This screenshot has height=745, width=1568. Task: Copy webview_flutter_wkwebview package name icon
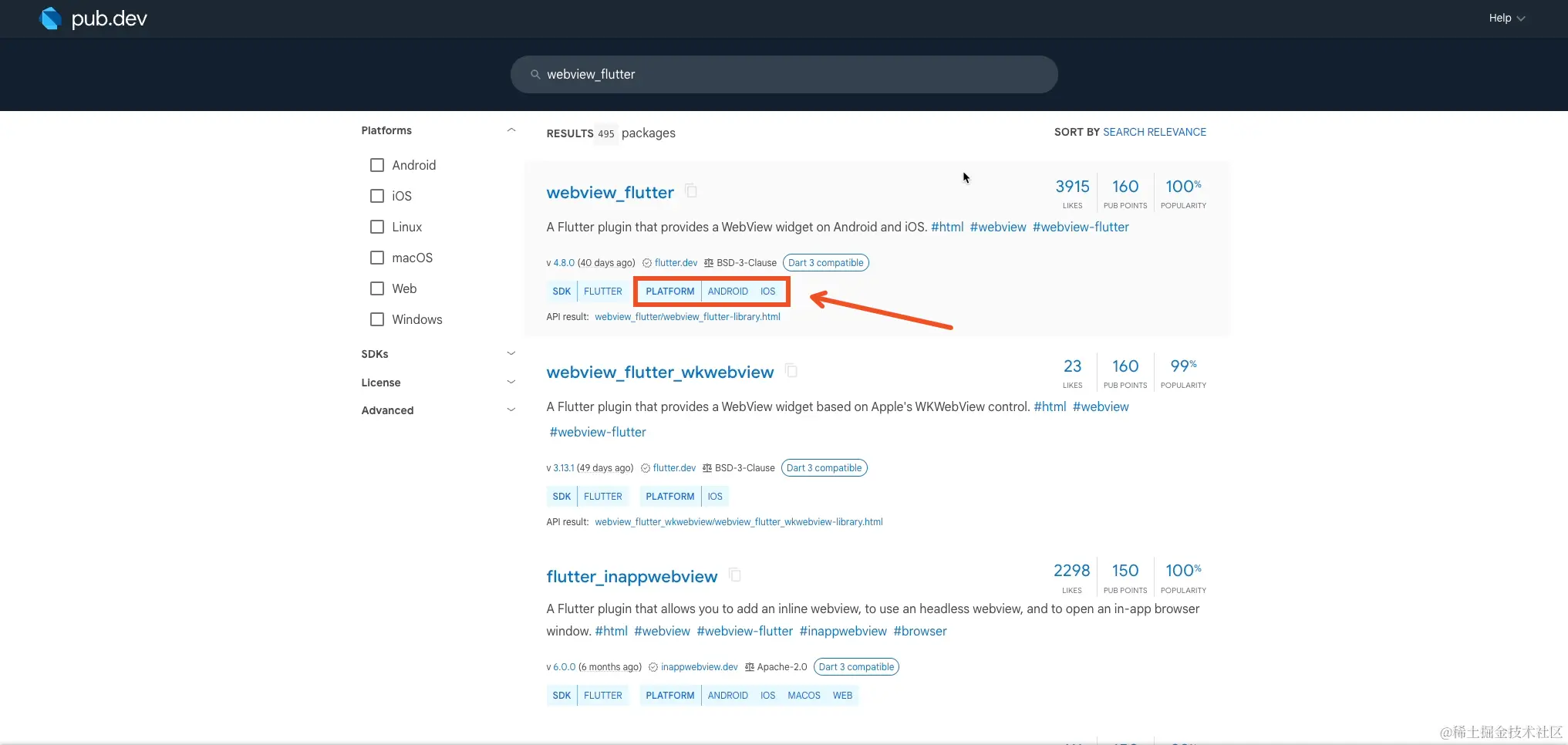point(791,370)
